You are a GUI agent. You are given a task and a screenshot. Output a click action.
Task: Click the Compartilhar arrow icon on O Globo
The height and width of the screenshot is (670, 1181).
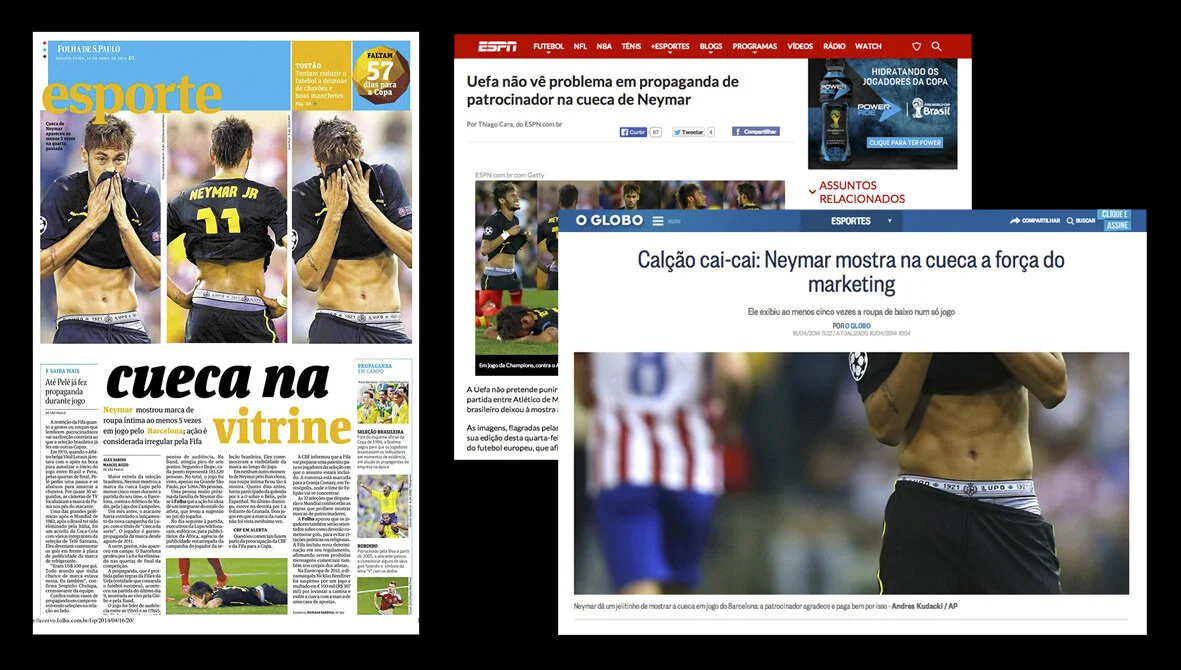(1015, 221)
